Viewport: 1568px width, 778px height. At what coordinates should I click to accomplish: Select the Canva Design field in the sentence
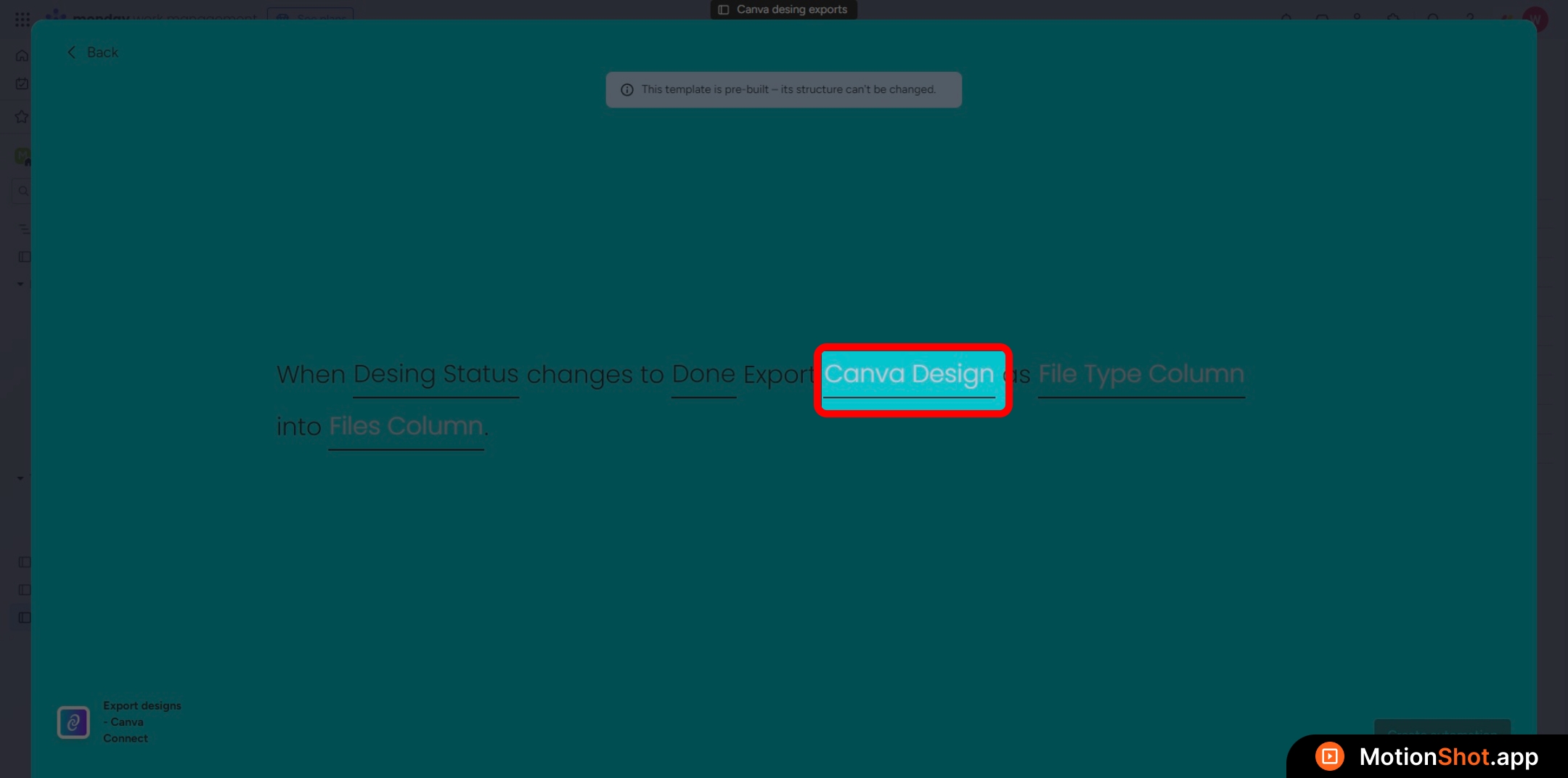click(909, 374)
